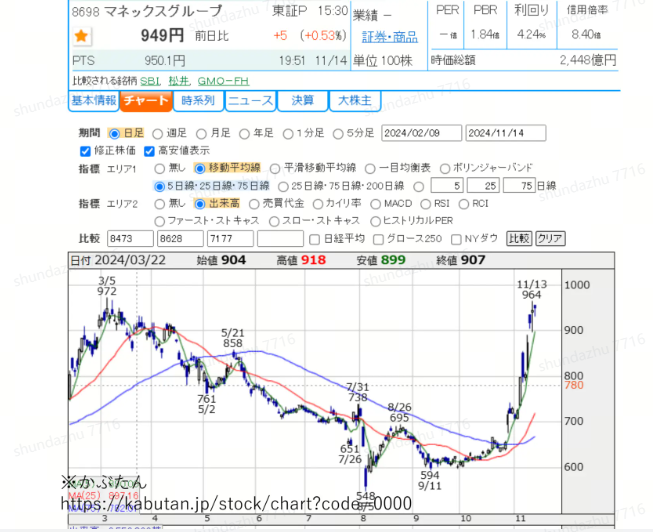Open the チャート tab
The image size is (653, 532).
[x=146, y=101]
